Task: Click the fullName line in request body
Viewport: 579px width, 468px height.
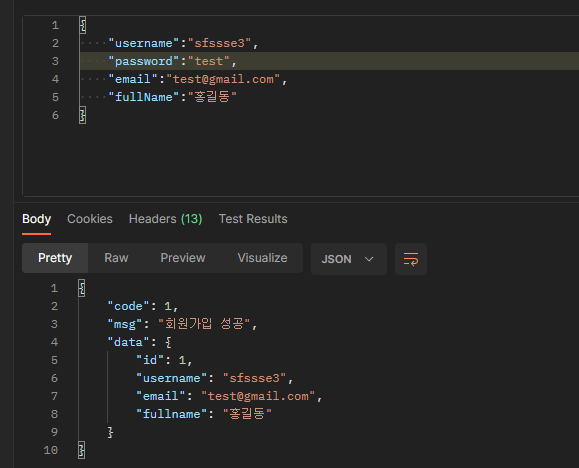Action: 172,97
